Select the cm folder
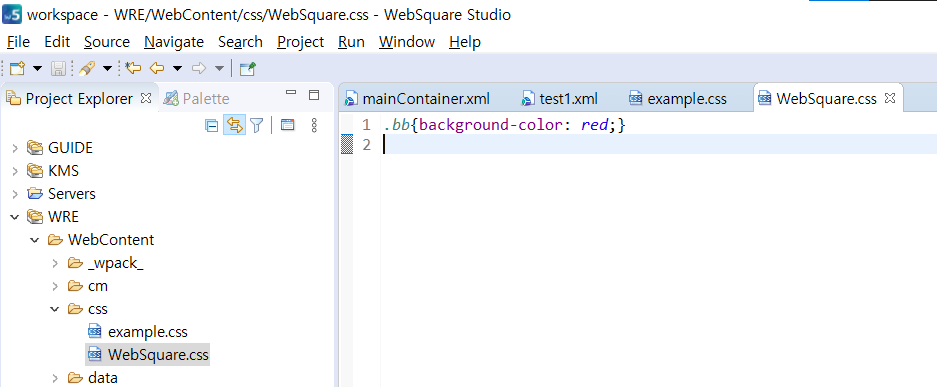937x387 pixels. pyautogui.click(x=98, y=286)
